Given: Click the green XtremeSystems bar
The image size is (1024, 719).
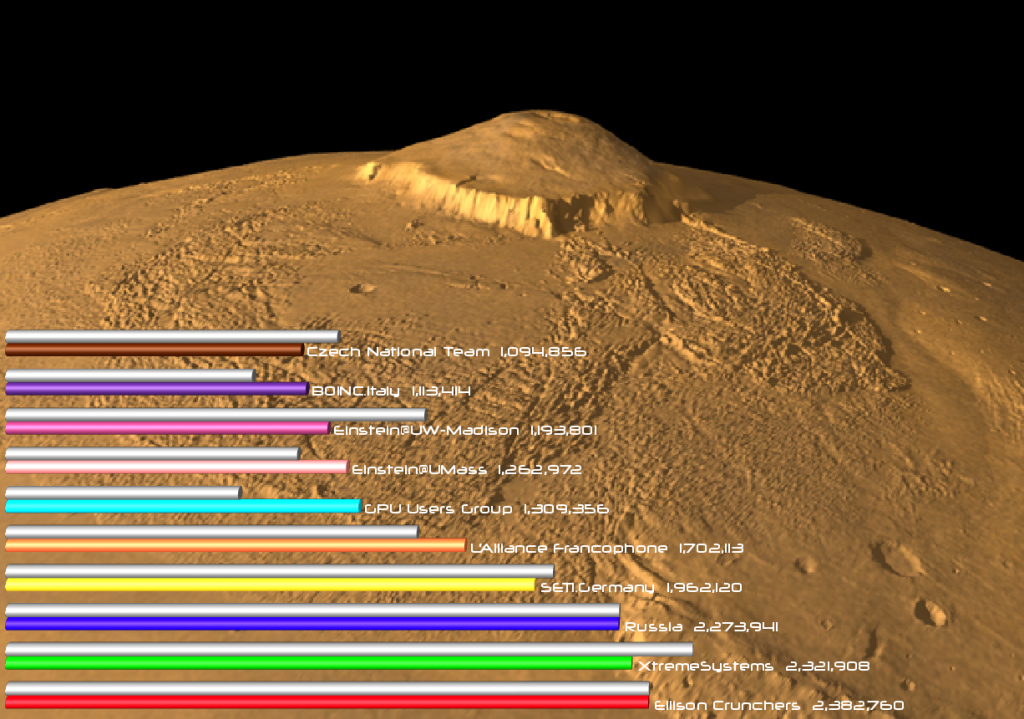Looking at the screenshot, I should pos(318,663).
